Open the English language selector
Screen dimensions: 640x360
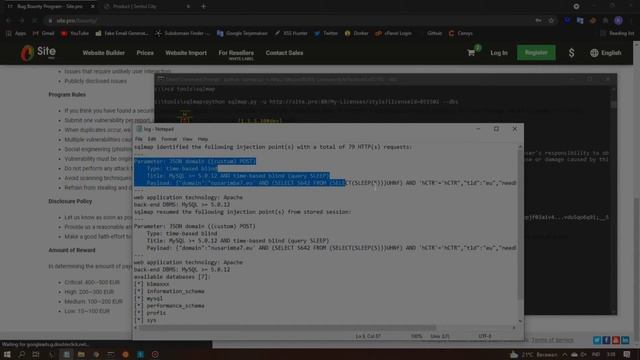(x=606, y=53)
